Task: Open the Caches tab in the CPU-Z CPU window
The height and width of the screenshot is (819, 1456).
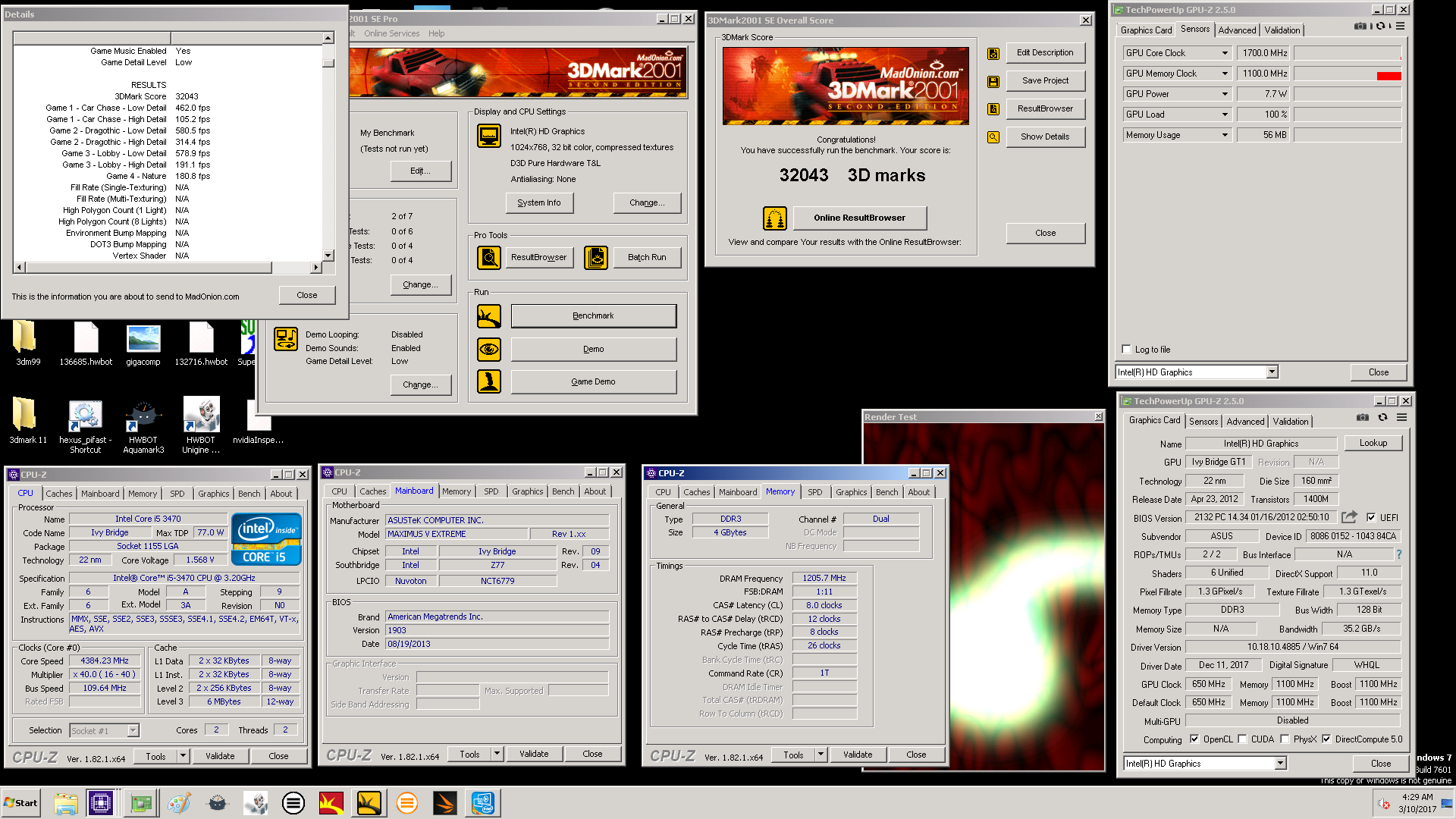Action: 58,494
